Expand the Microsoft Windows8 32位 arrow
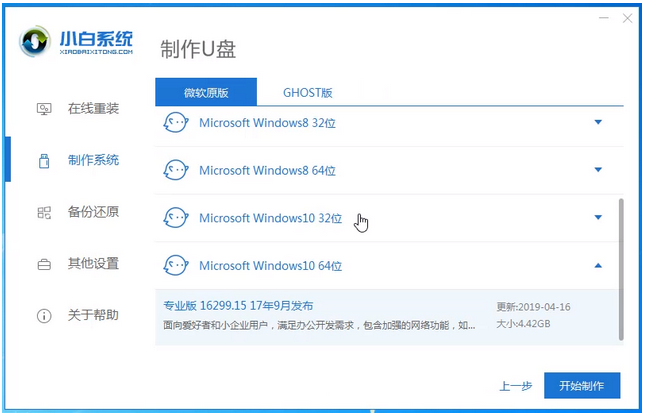Viewport: 646px width, 419px height. click(598, 122)
